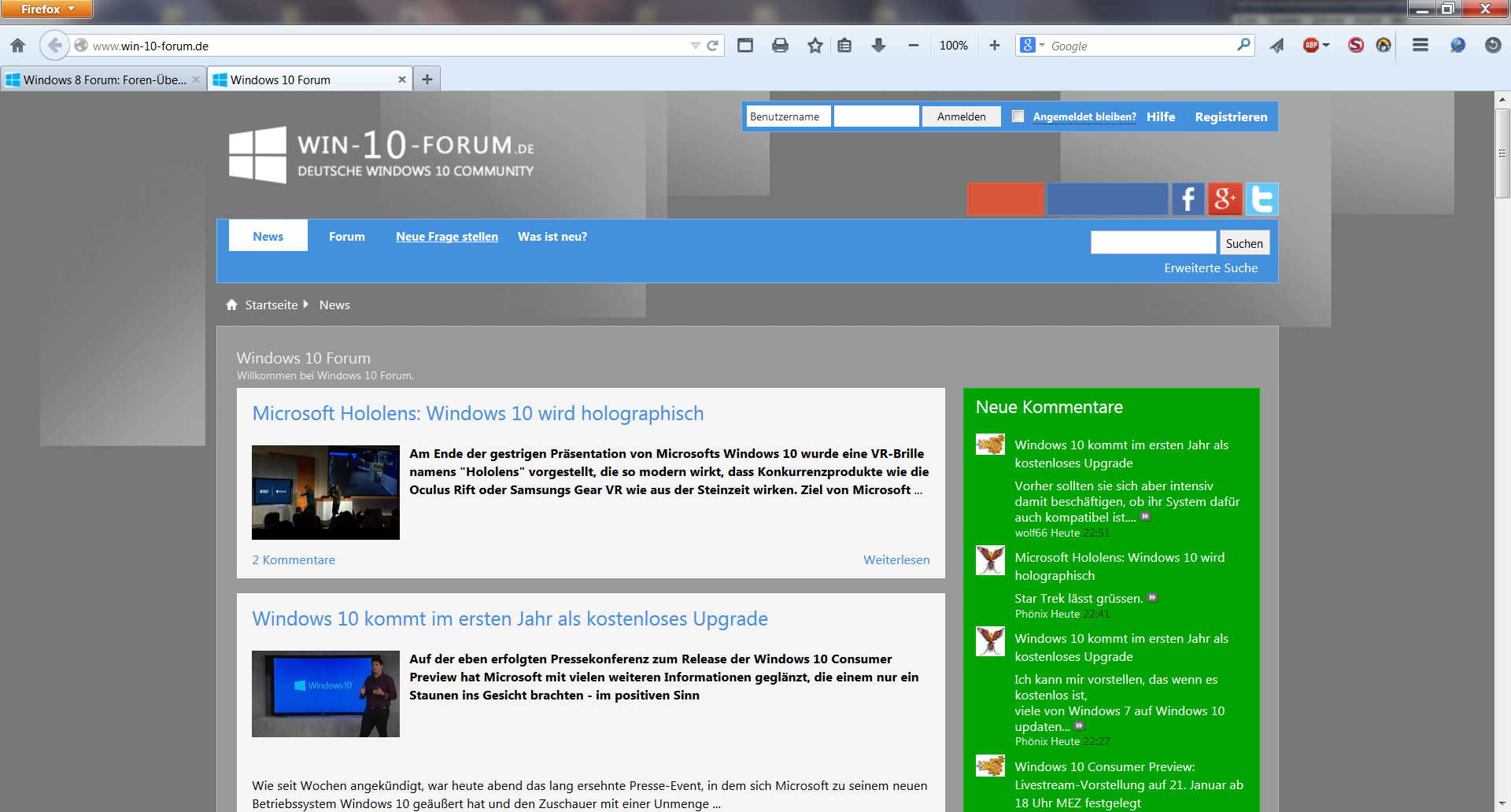Reload the current page
The height and width of the screenshot is (812, 1511).
point(712,46)
